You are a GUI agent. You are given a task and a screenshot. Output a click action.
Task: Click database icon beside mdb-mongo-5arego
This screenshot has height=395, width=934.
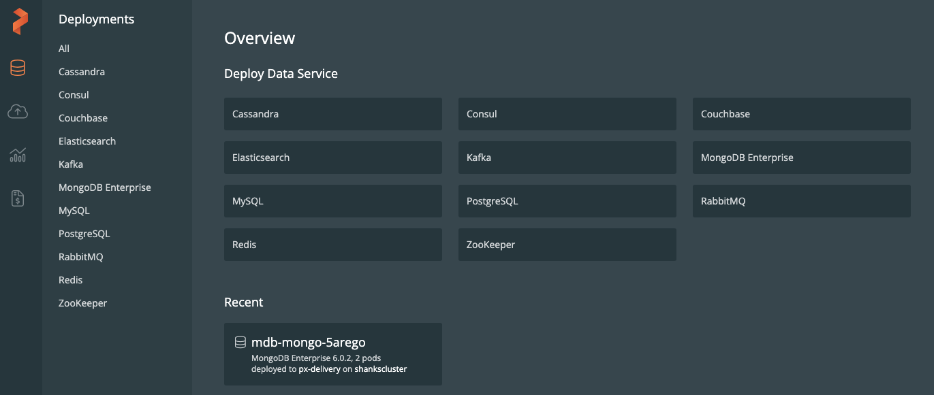[x=240, y=343]
